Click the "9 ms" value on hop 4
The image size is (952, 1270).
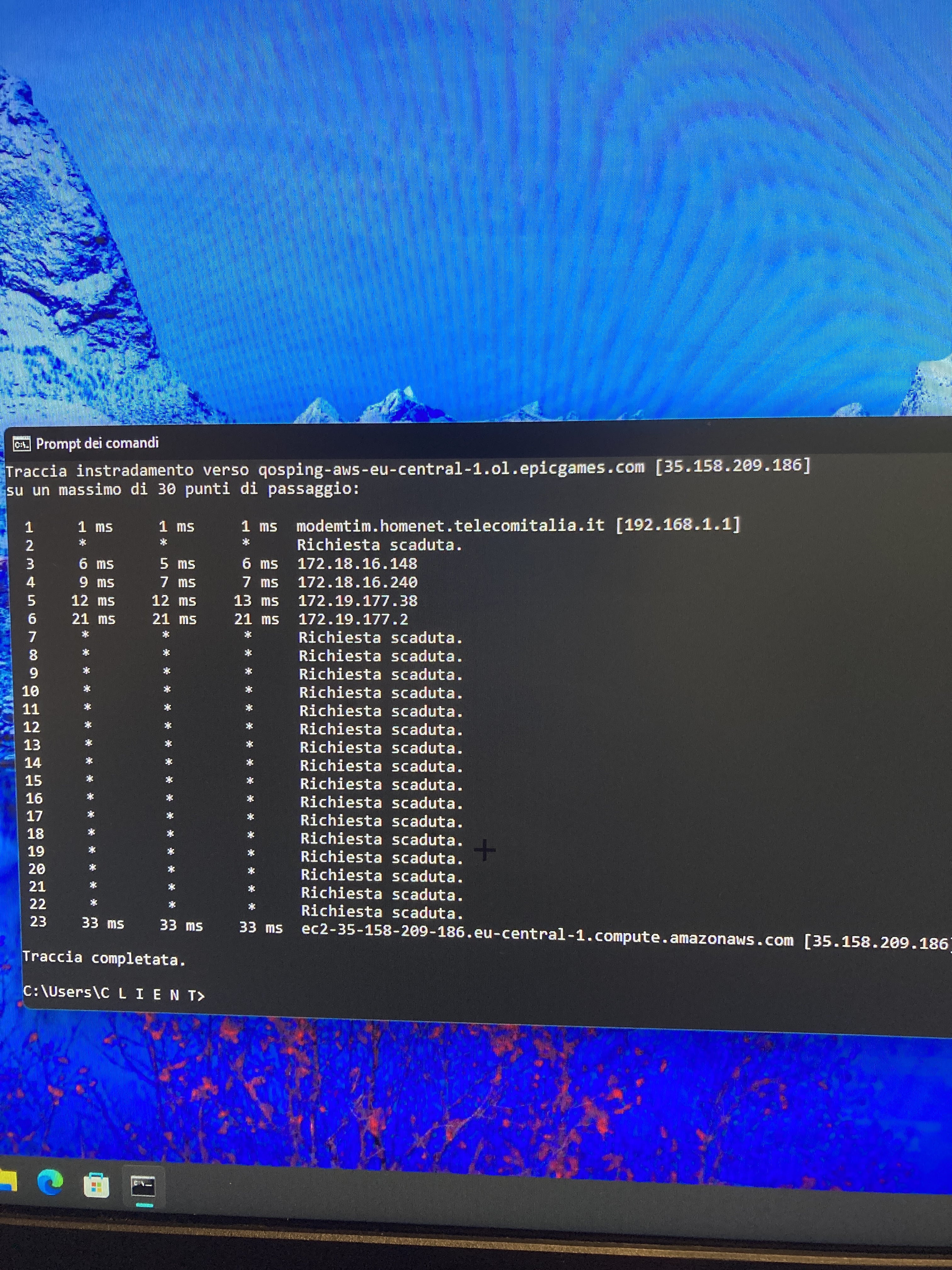(97, 582)
